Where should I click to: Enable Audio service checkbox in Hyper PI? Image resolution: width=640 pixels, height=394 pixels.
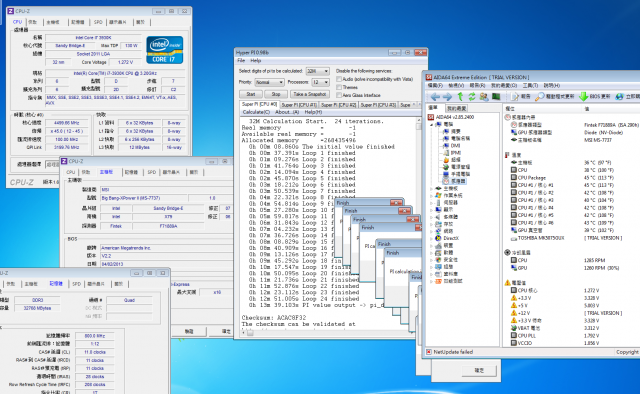pos(339,79)
